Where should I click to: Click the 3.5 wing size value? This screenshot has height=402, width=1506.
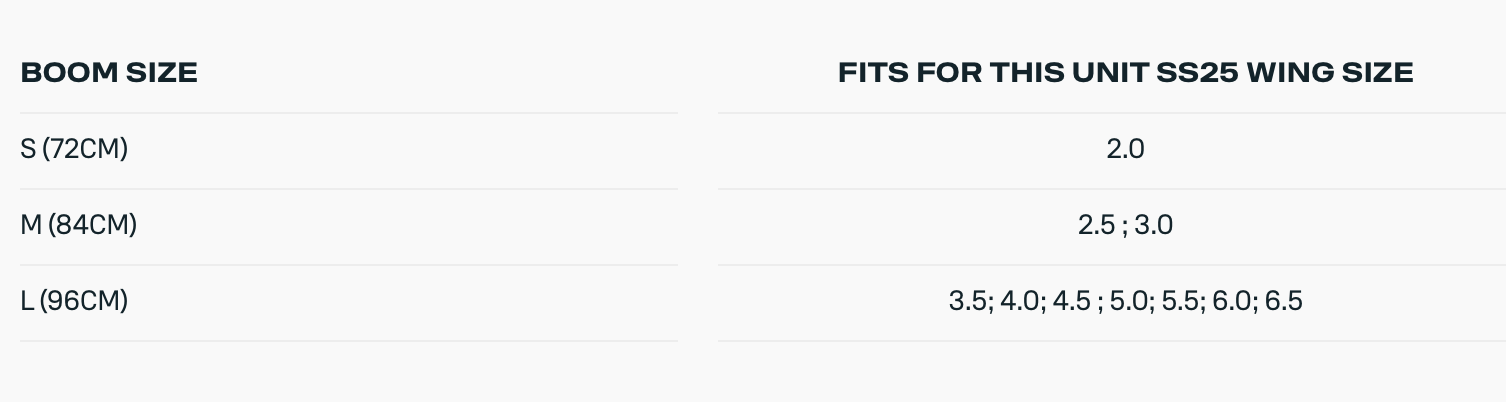[x=967, y=301]
